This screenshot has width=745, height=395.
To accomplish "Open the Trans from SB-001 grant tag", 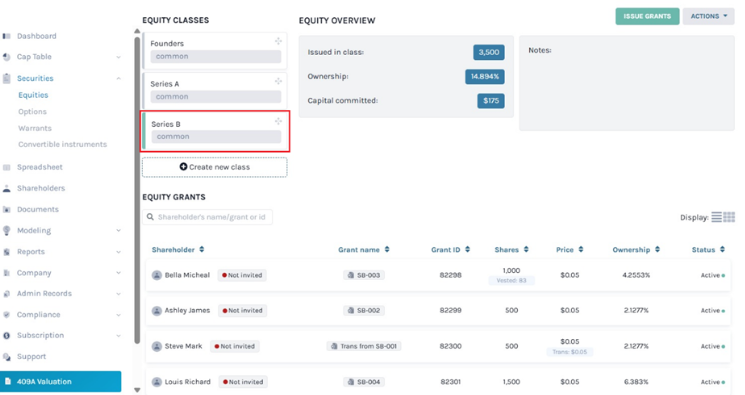I will [x=364, y=346].
